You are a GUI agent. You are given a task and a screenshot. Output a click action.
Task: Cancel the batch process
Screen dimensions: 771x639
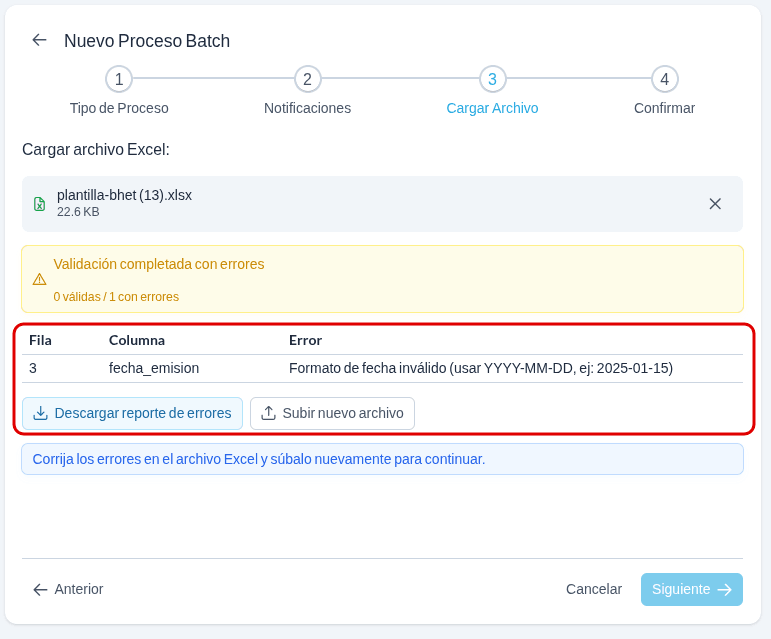[593, 589]
